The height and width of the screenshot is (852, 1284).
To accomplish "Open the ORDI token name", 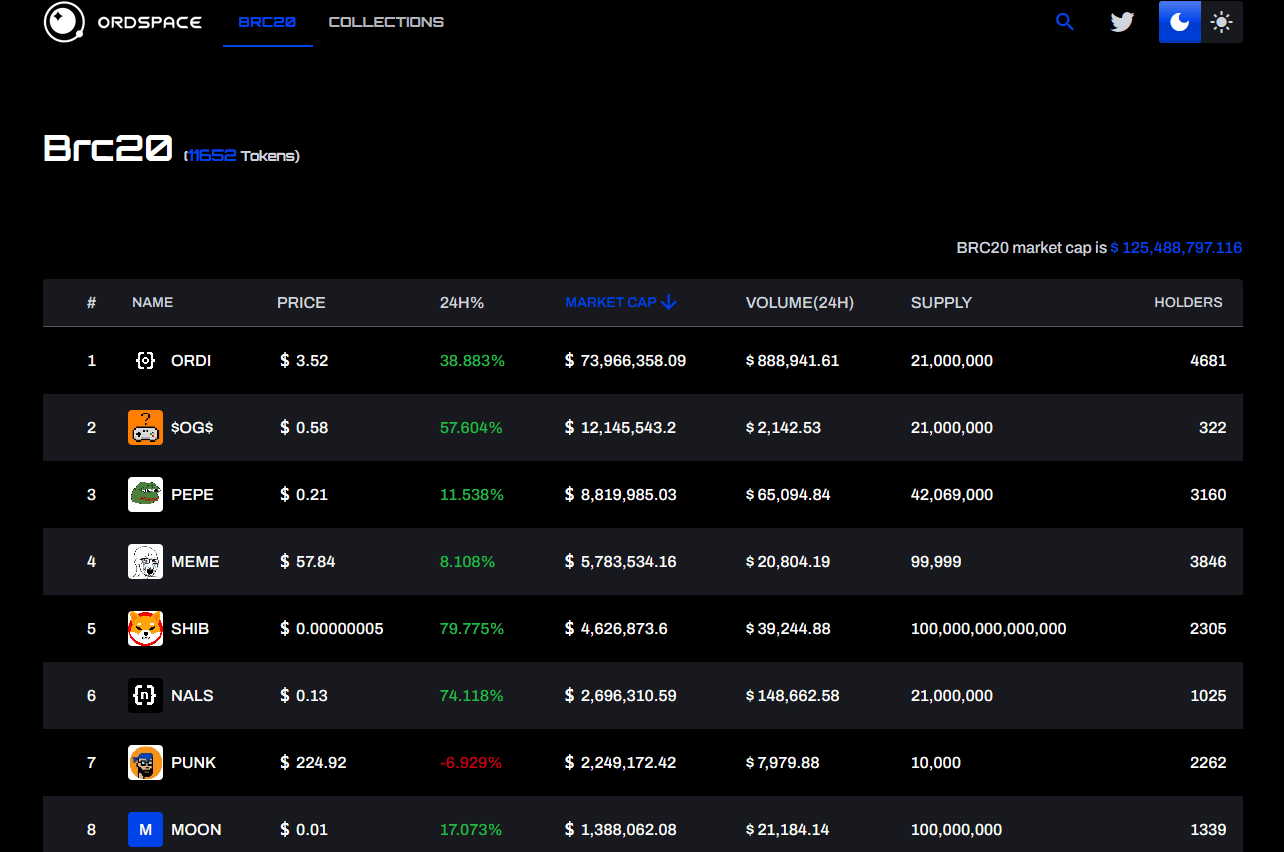I will (191, 360).
